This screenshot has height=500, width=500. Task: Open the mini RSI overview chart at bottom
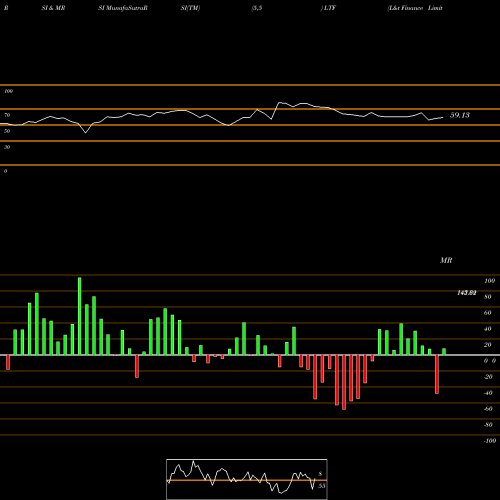tap(247, 479)
